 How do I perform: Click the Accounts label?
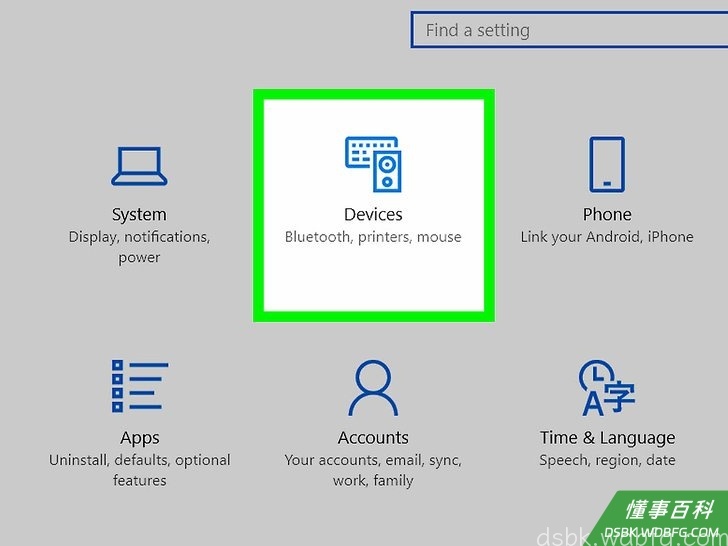[373, 438]
